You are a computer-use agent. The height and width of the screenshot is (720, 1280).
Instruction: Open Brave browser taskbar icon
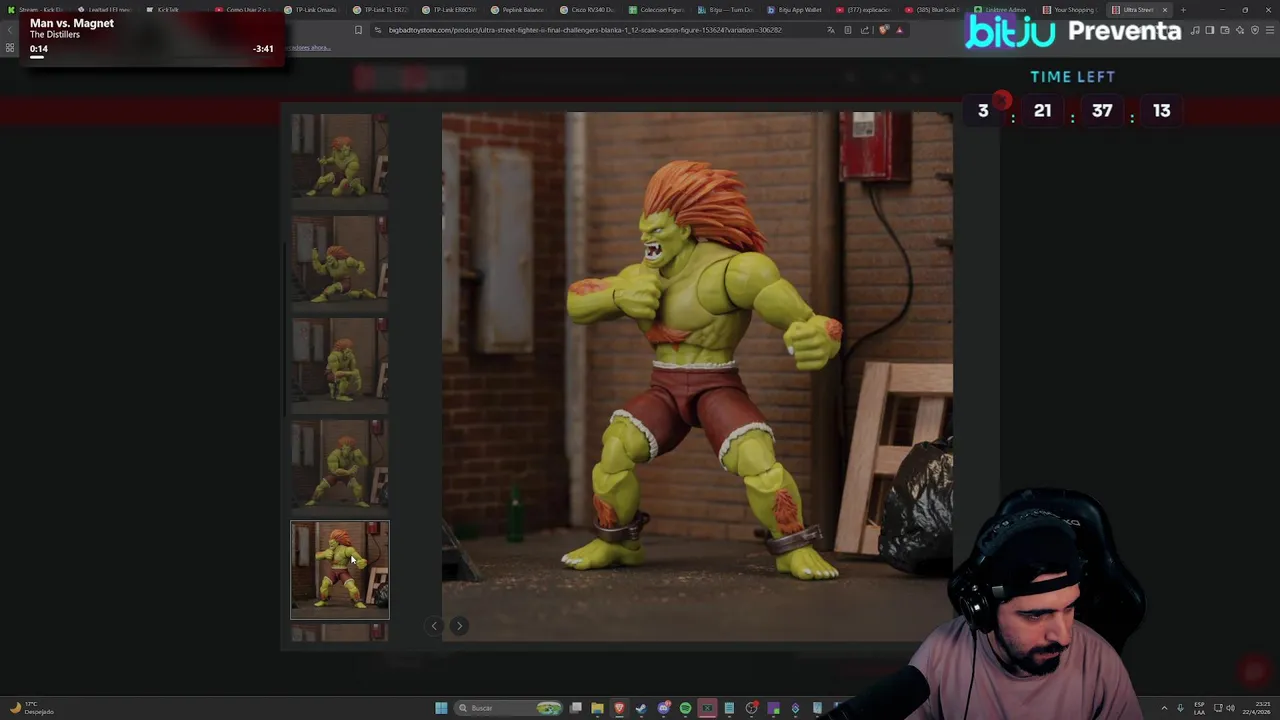[x=619, y=708]
